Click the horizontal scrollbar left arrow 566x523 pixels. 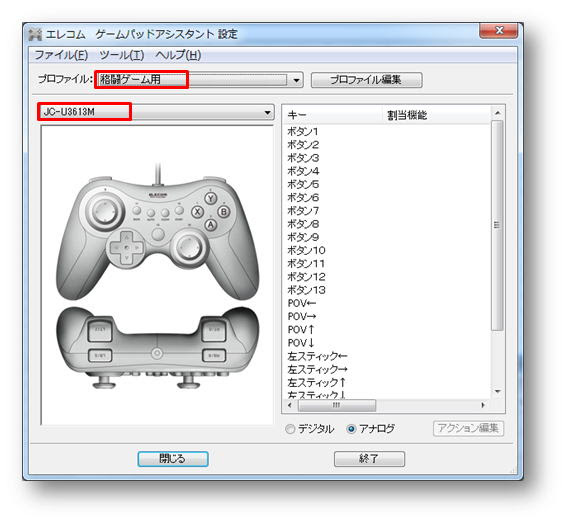tap(289, 405)
